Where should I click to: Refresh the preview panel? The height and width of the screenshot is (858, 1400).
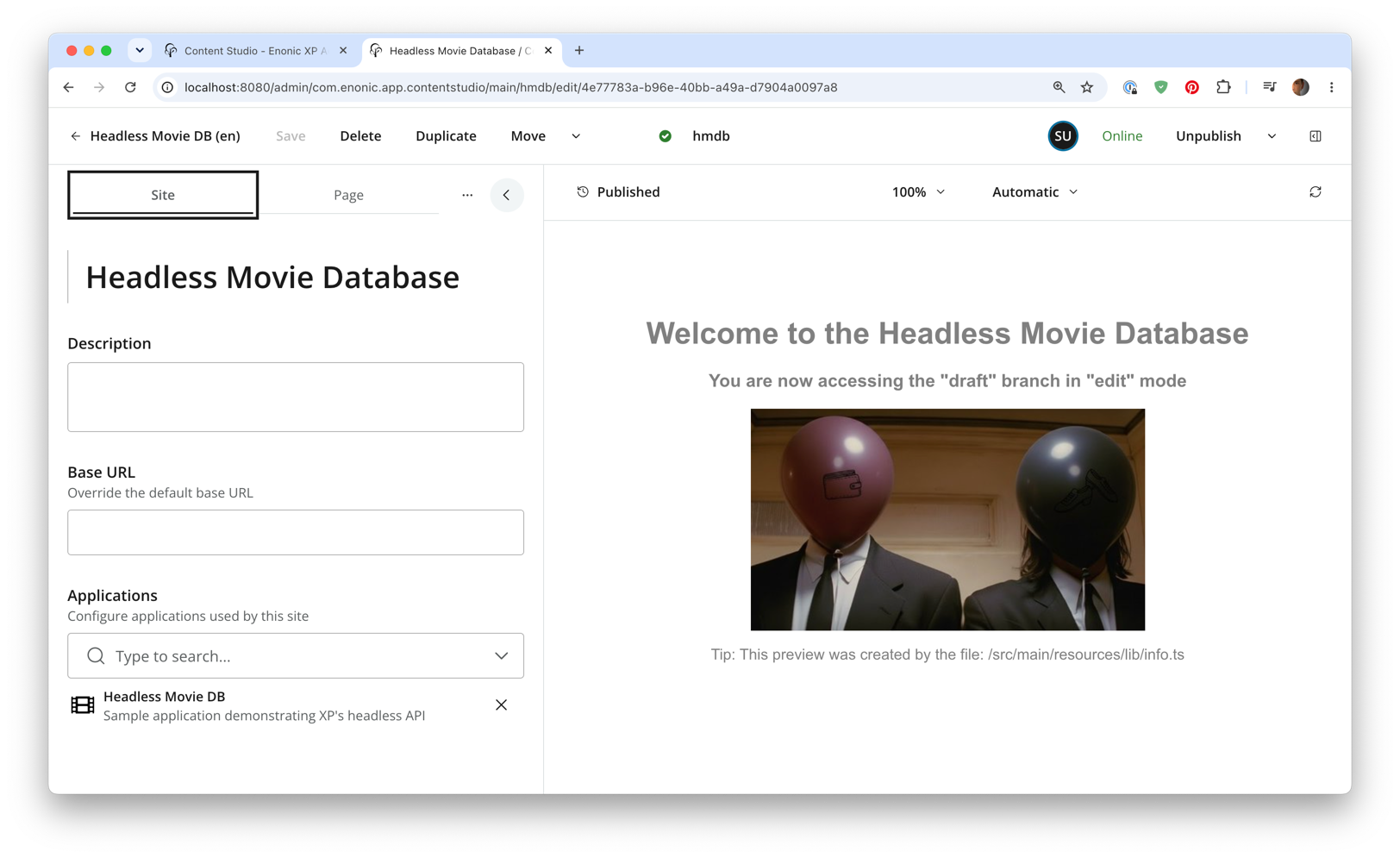1315,192
